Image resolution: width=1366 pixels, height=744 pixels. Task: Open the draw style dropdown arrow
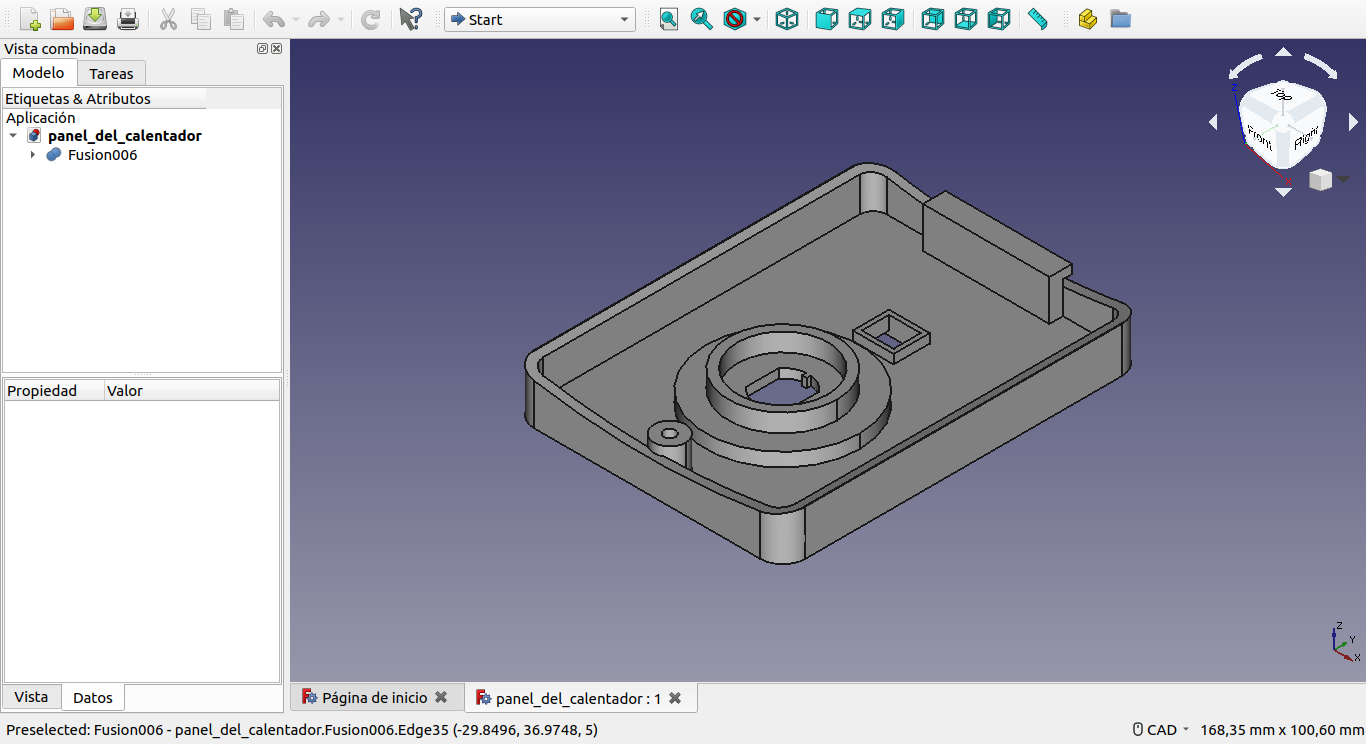coord(757,19)
